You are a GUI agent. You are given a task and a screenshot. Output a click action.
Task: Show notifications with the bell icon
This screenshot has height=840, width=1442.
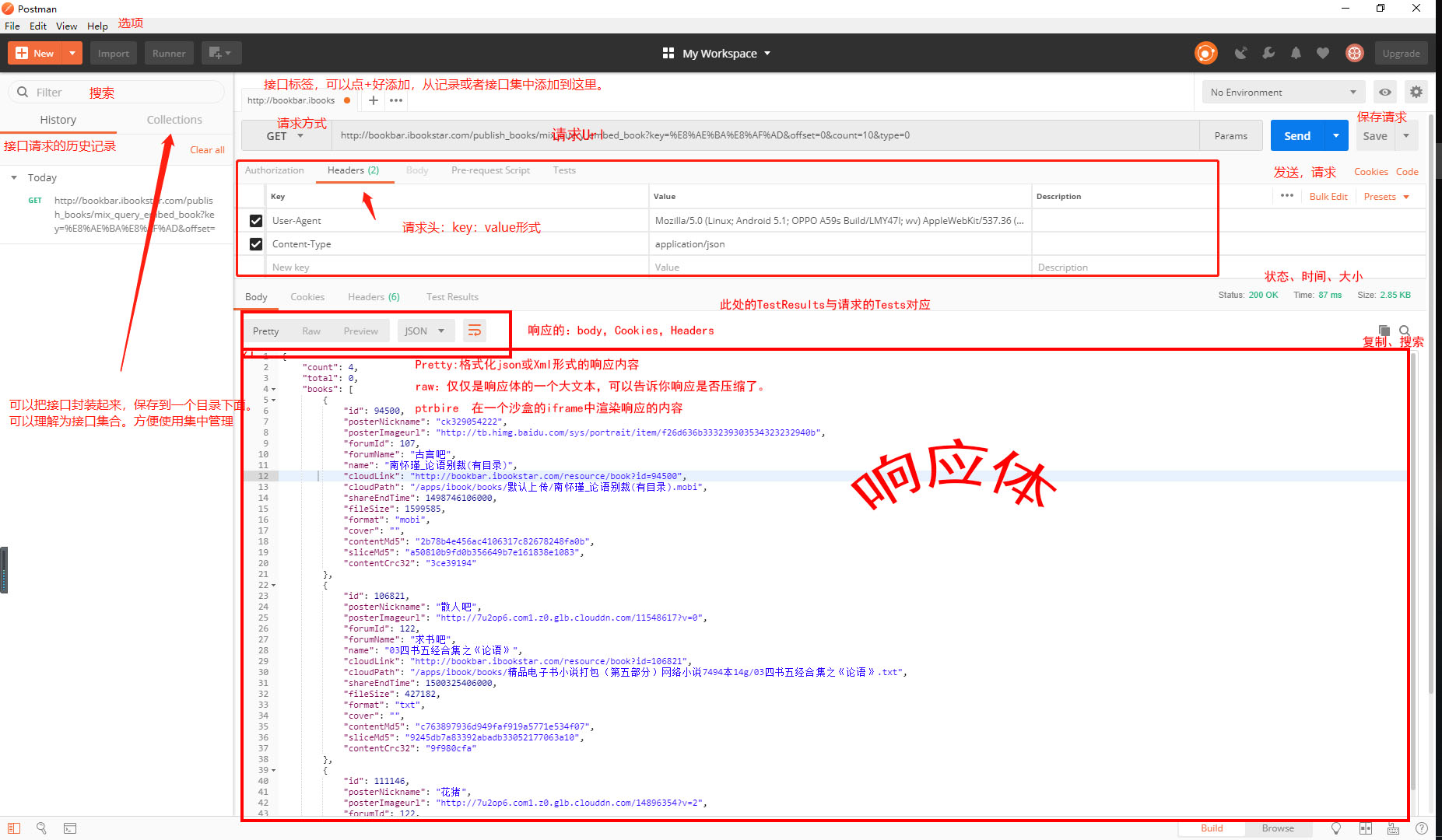1296,53
